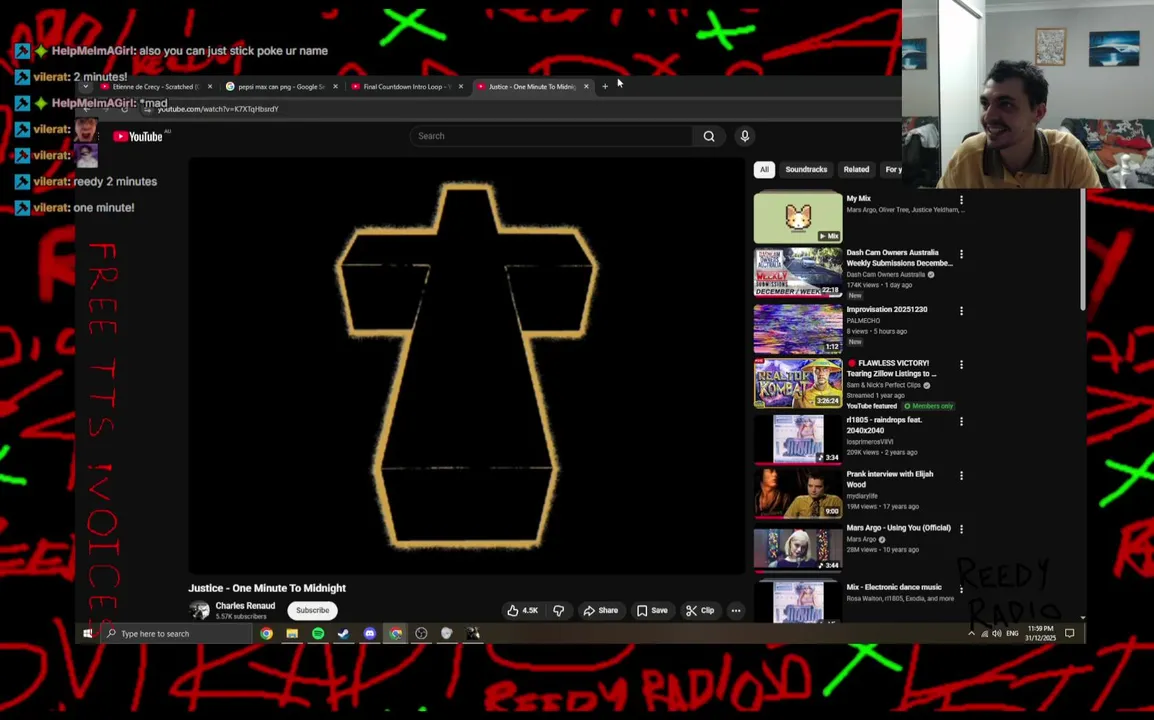Close the Final Countdown Intro Loop tab
The image size is (1154, 720).
pyautogui.click(x=461, y=86)
